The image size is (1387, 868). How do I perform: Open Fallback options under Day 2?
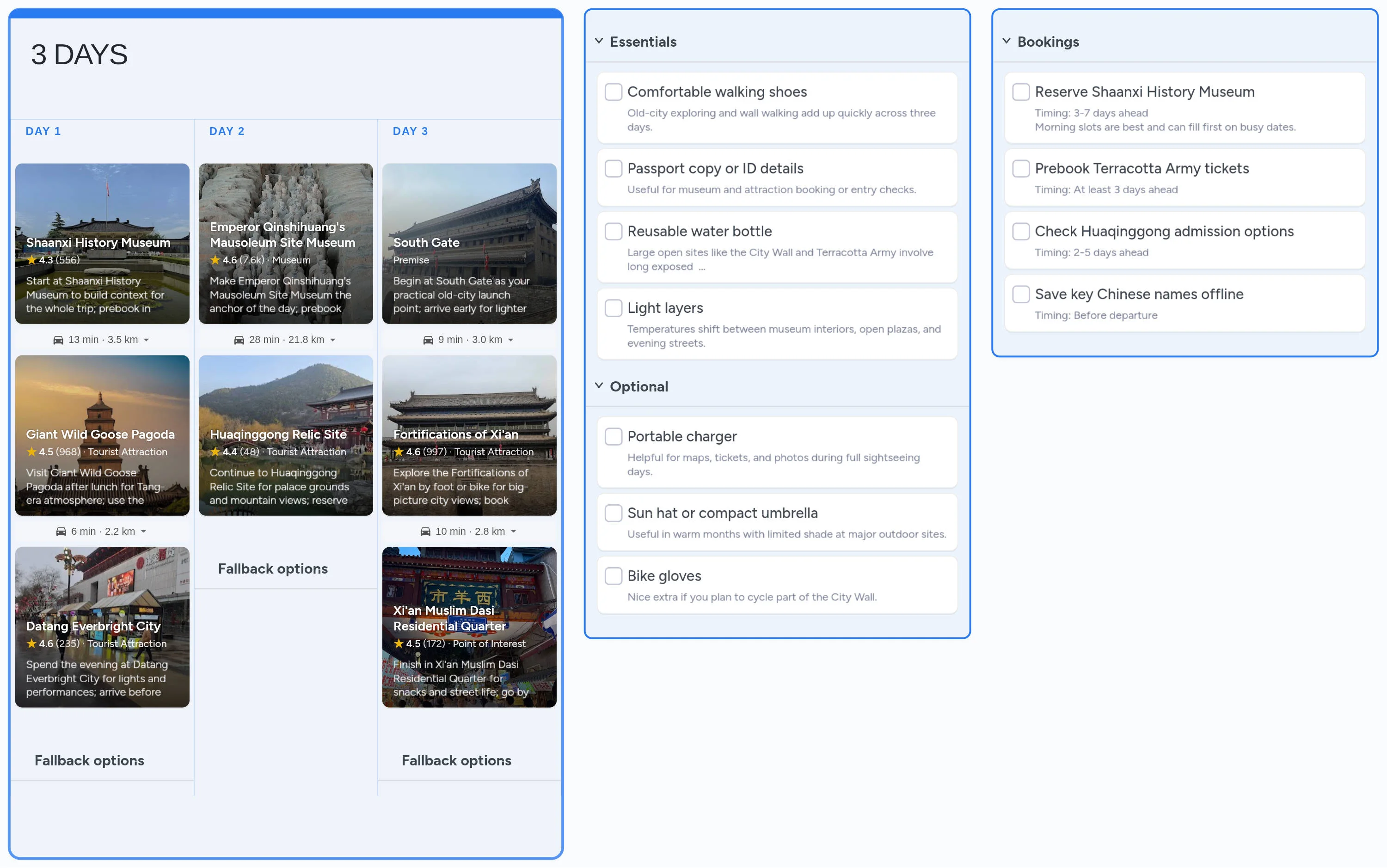273,568
